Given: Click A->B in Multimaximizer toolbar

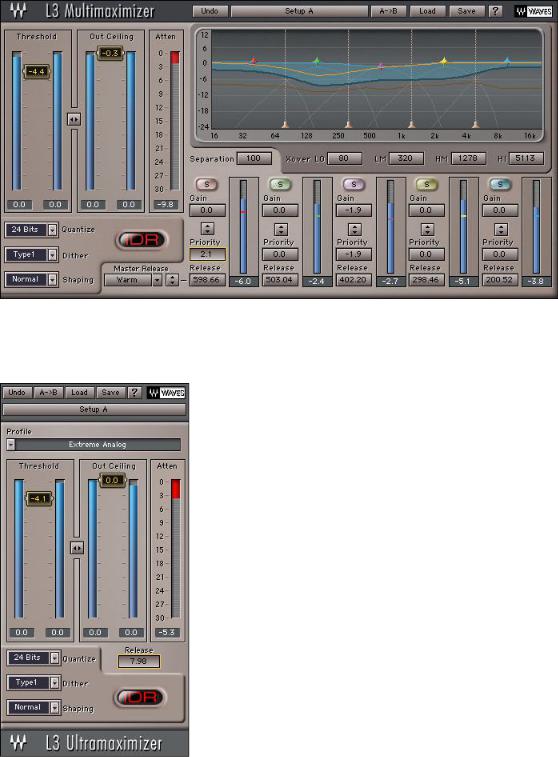Looking at the screenshot, I should 389,11.
